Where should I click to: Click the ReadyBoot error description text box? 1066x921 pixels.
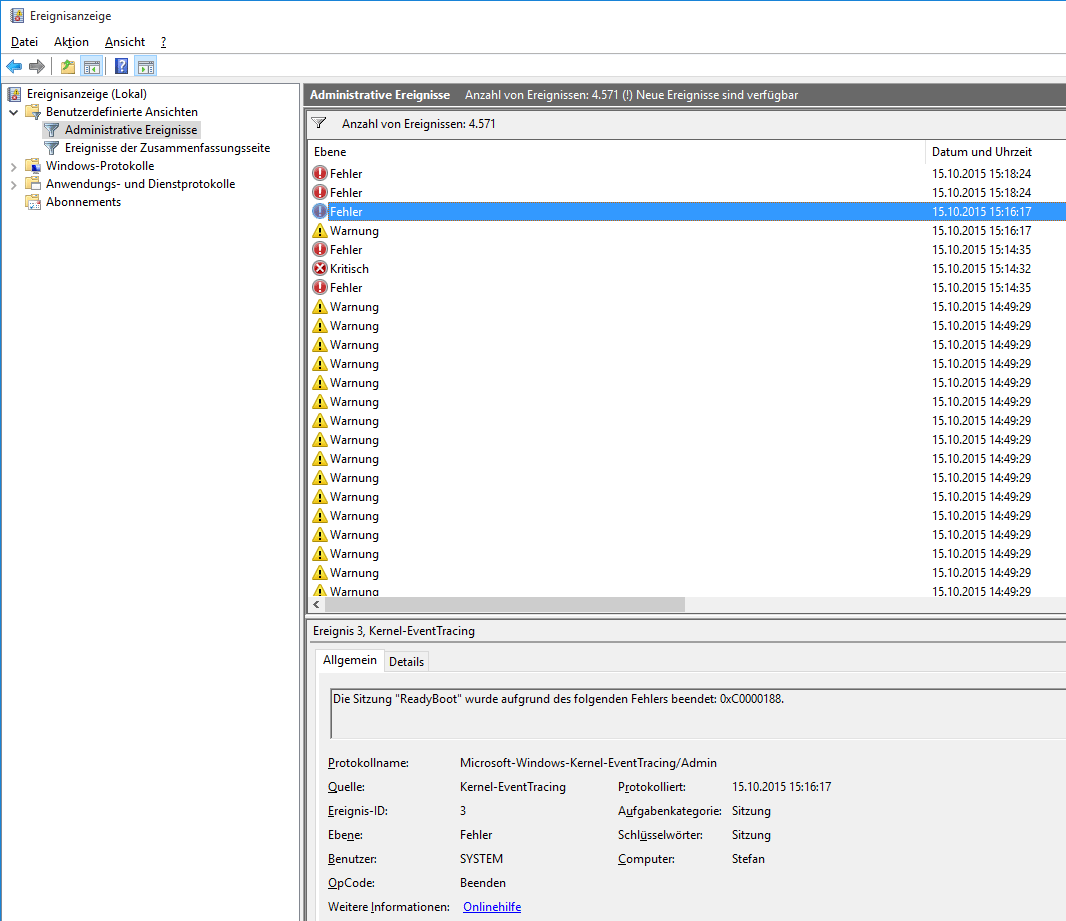coord(698,714)
